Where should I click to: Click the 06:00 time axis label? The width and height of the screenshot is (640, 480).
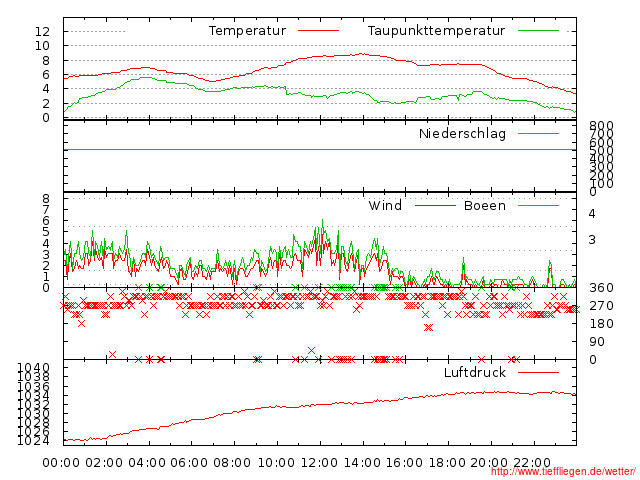(189, 463)
